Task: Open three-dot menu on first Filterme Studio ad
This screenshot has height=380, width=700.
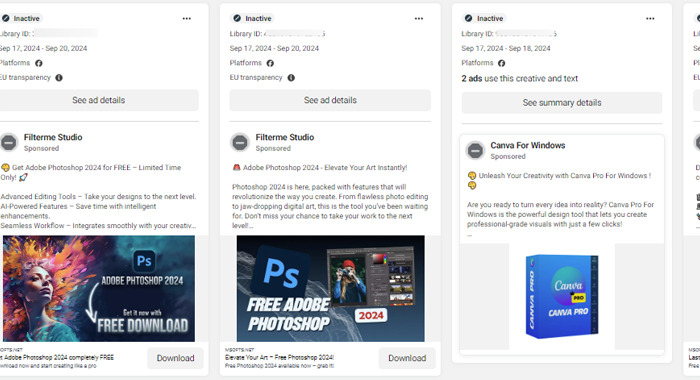Action: (187, 19)
